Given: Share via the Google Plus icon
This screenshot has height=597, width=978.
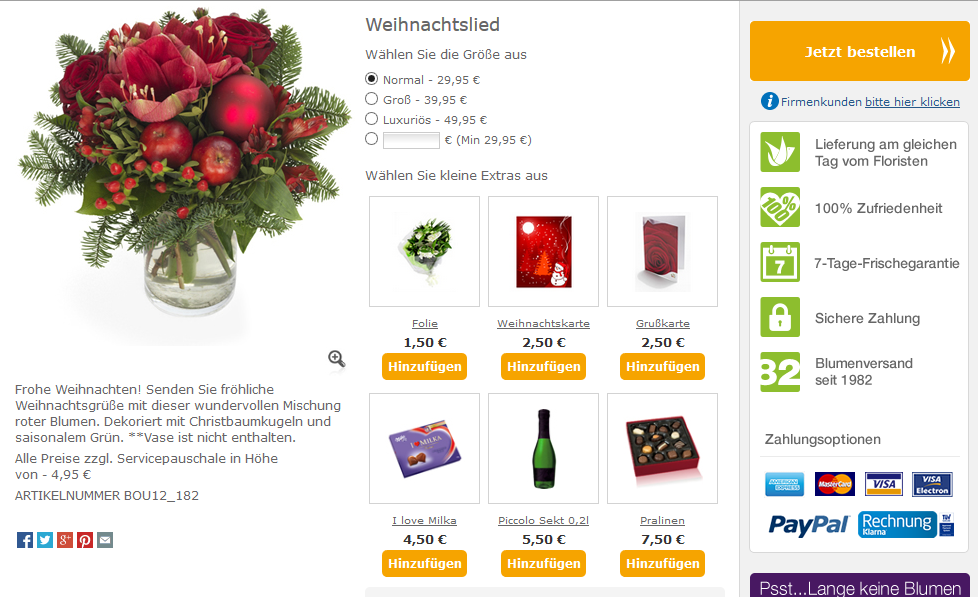Looking at the screenshot, I should [65, 540].
